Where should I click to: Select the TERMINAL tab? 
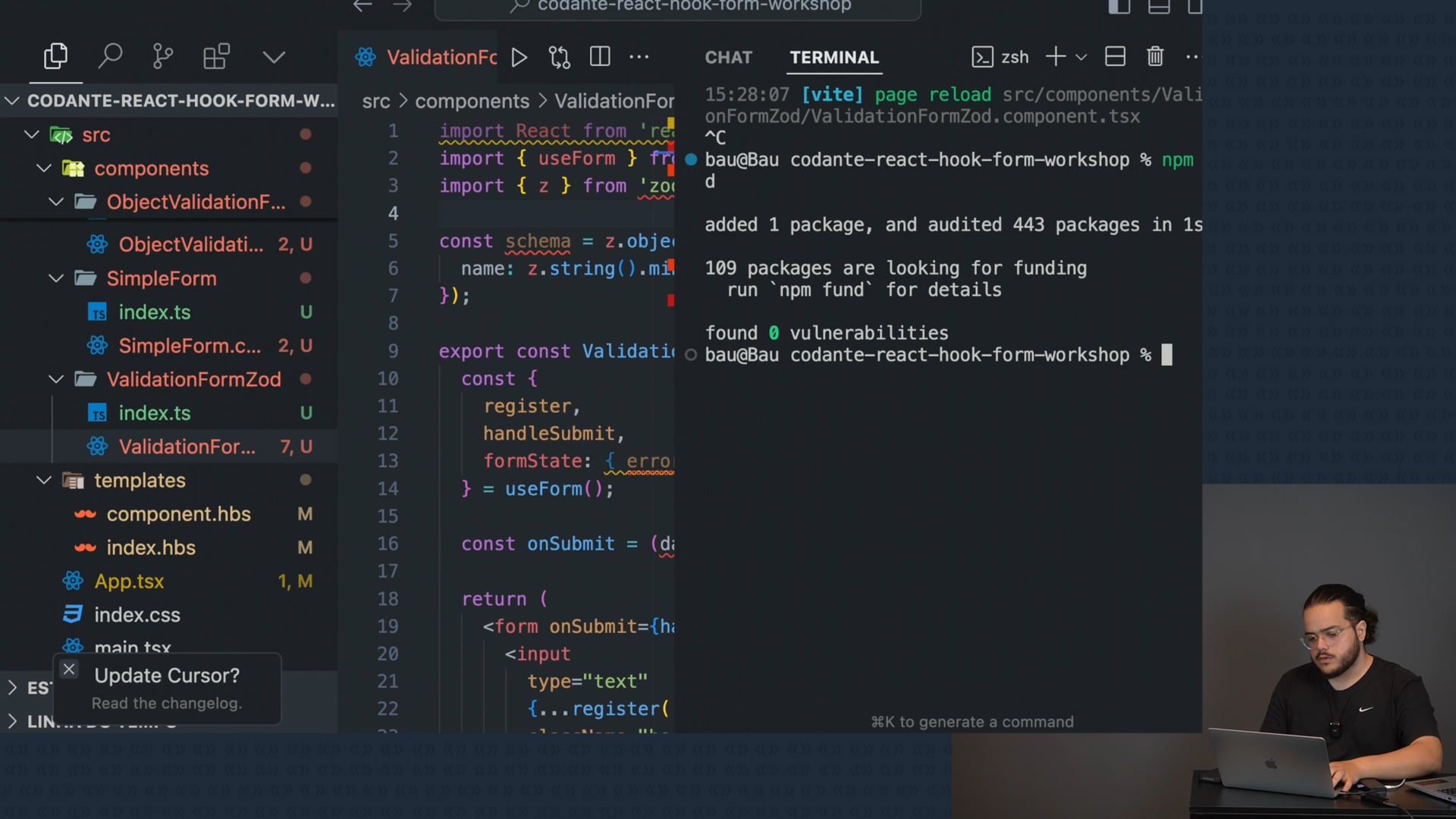pyautogui.click(x=834, y=58)
